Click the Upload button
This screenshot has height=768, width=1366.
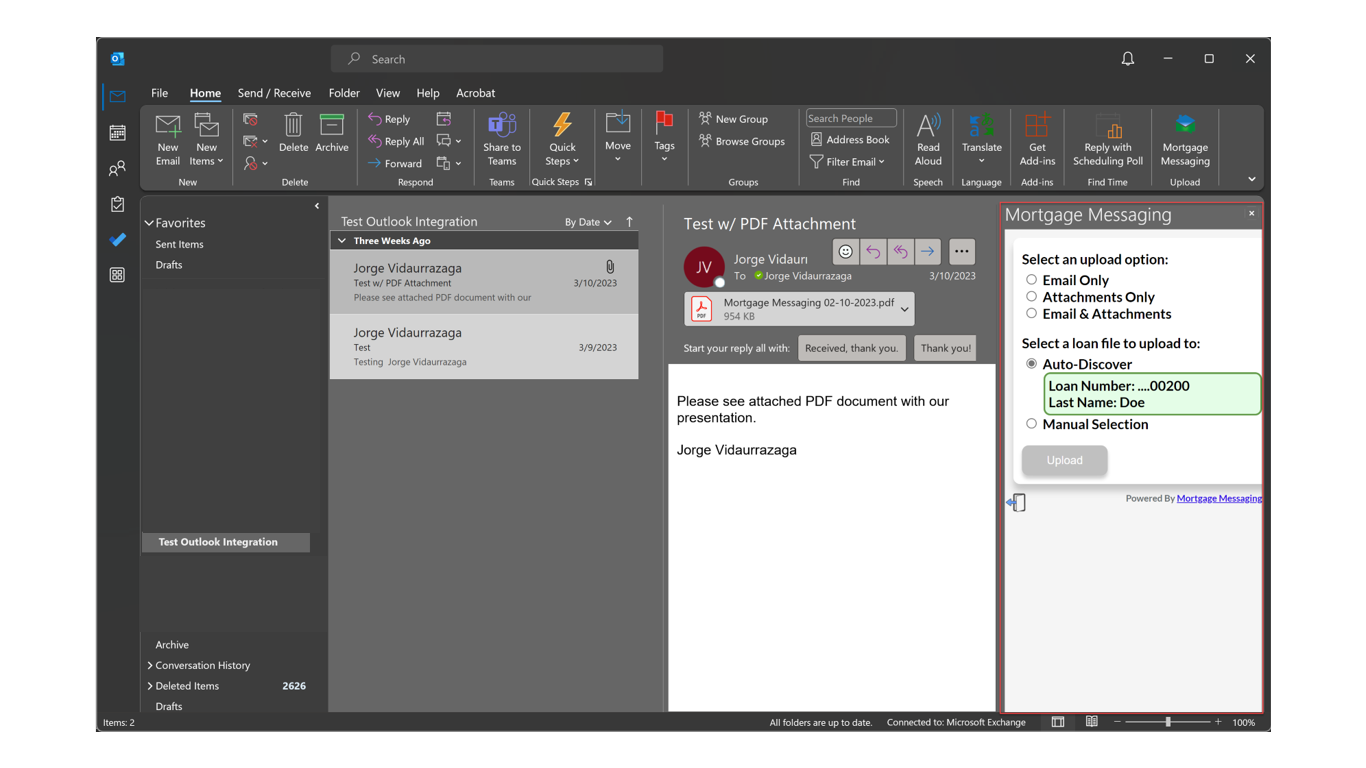pos(1064,460)
